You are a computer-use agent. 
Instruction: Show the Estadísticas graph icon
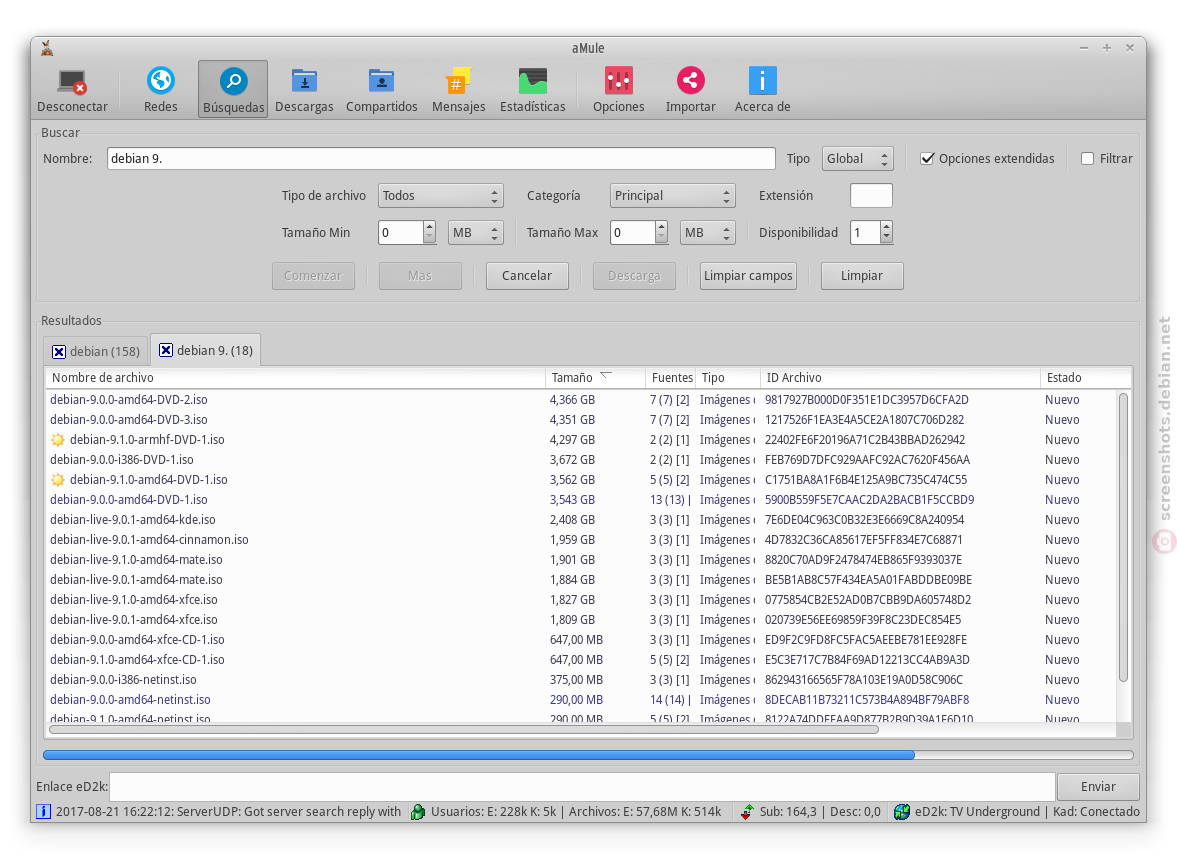coord(533,80)
